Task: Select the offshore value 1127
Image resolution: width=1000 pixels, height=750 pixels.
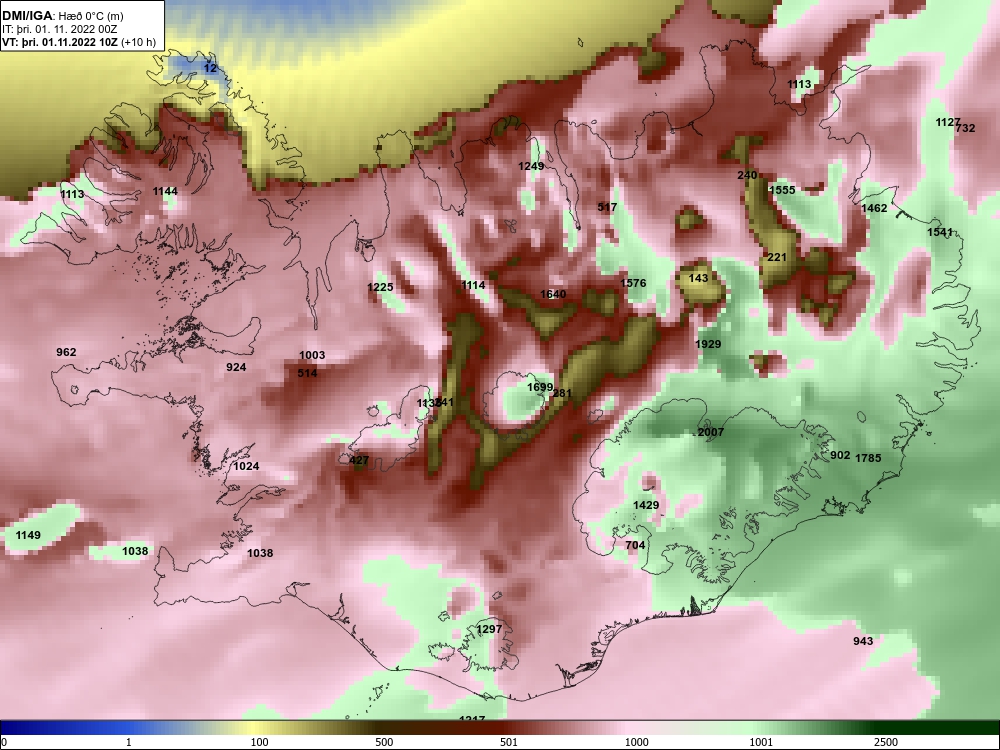Action: tap(947, 122)
